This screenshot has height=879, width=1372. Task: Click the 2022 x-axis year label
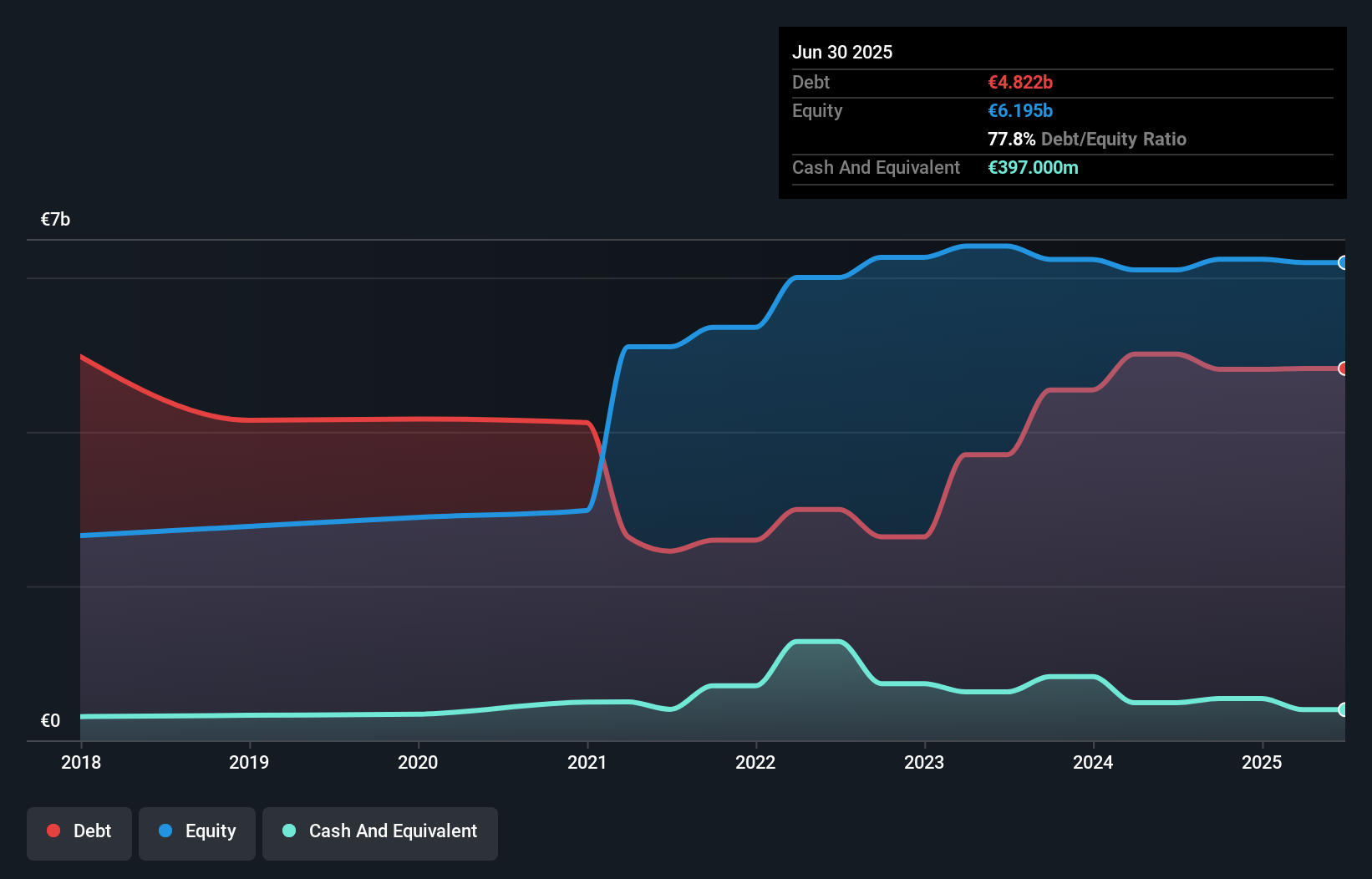[755, 762]
